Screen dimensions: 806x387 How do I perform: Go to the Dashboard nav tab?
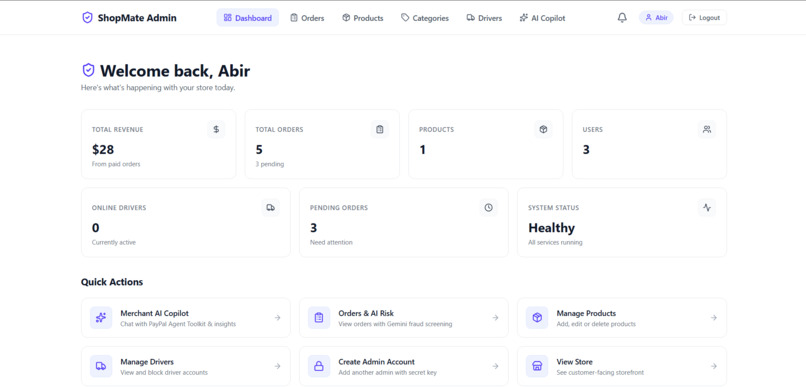(248, 17)
